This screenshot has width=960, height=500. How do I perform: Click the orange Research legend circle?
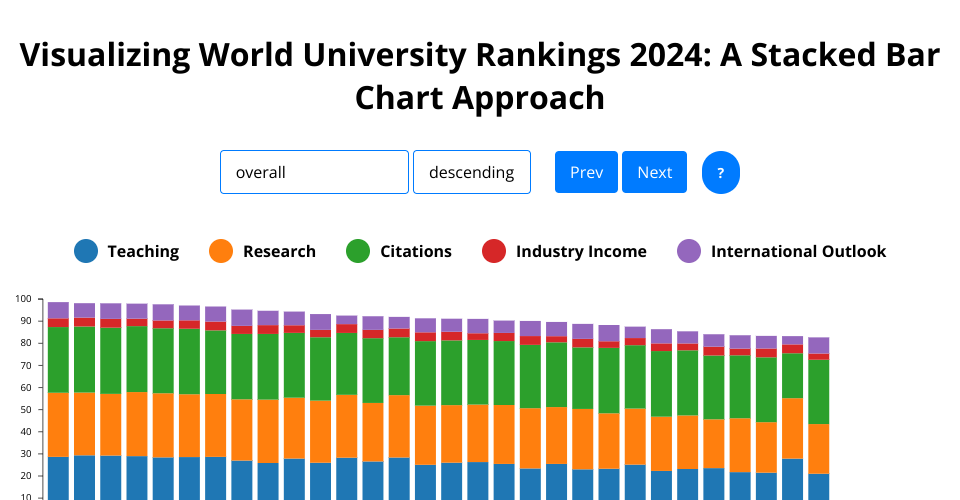(x=222, y=252)
